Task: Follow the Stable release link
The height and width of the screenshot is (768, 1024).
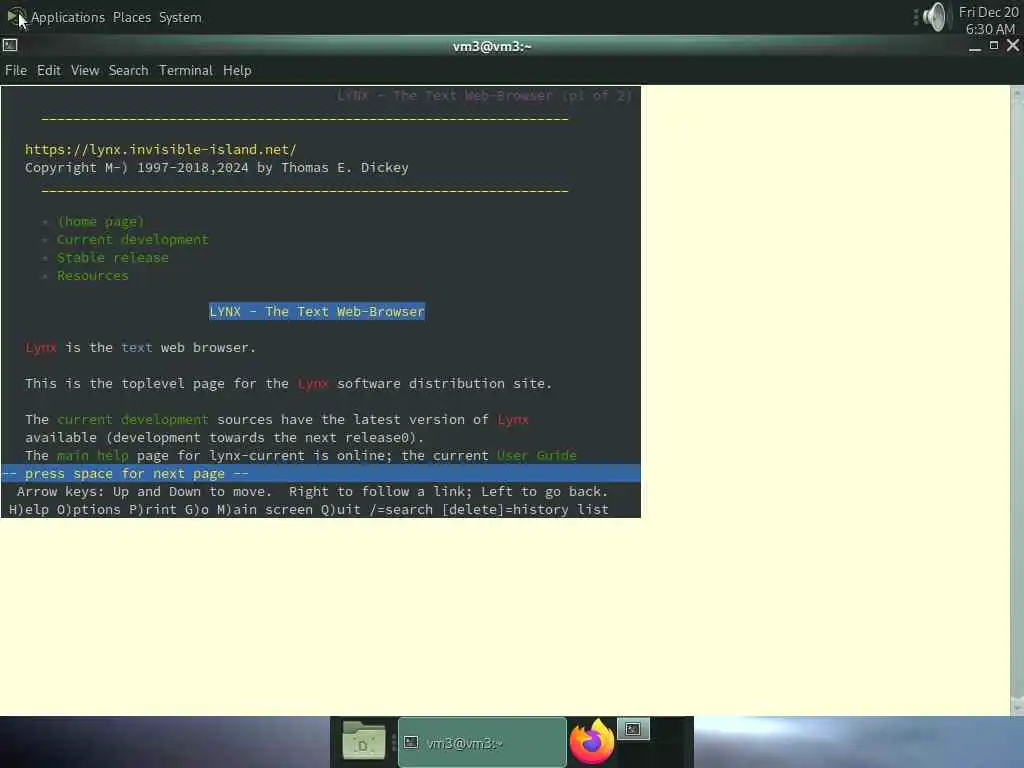Action: (x=112, y=257)
